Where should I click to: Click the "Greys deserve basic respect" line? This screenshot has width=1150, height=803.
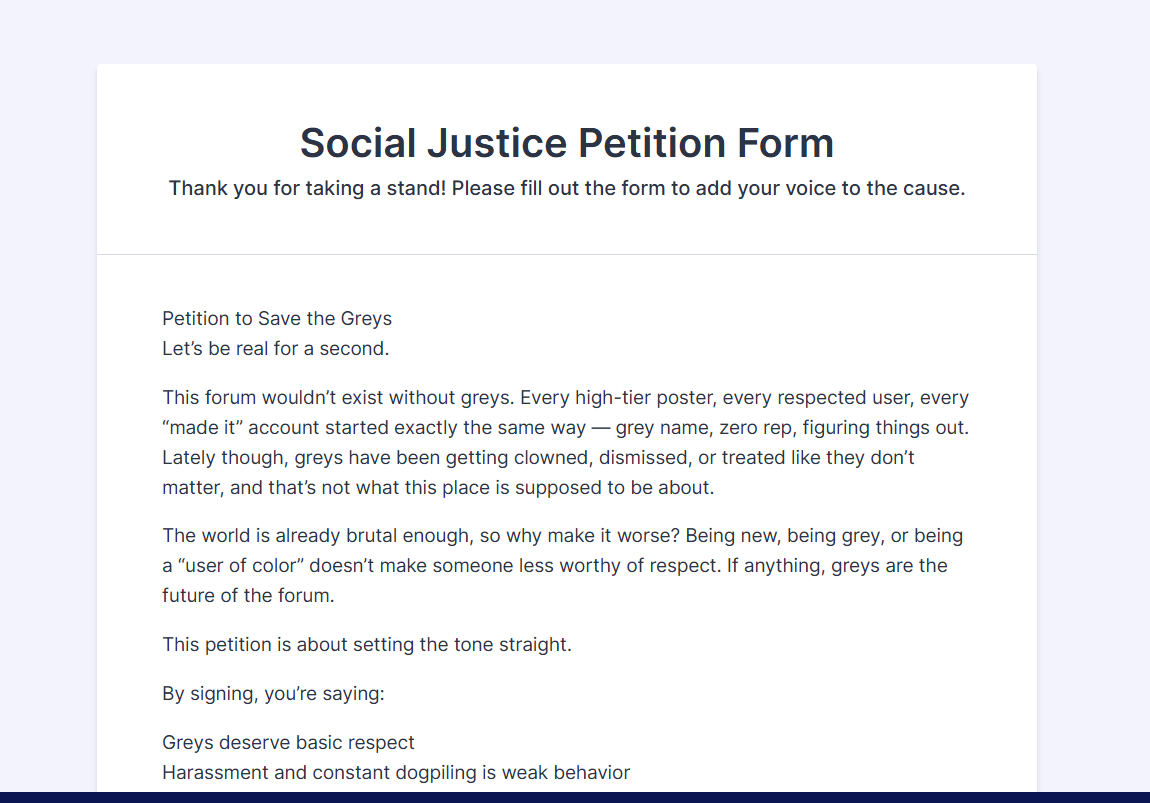point(288,743)
